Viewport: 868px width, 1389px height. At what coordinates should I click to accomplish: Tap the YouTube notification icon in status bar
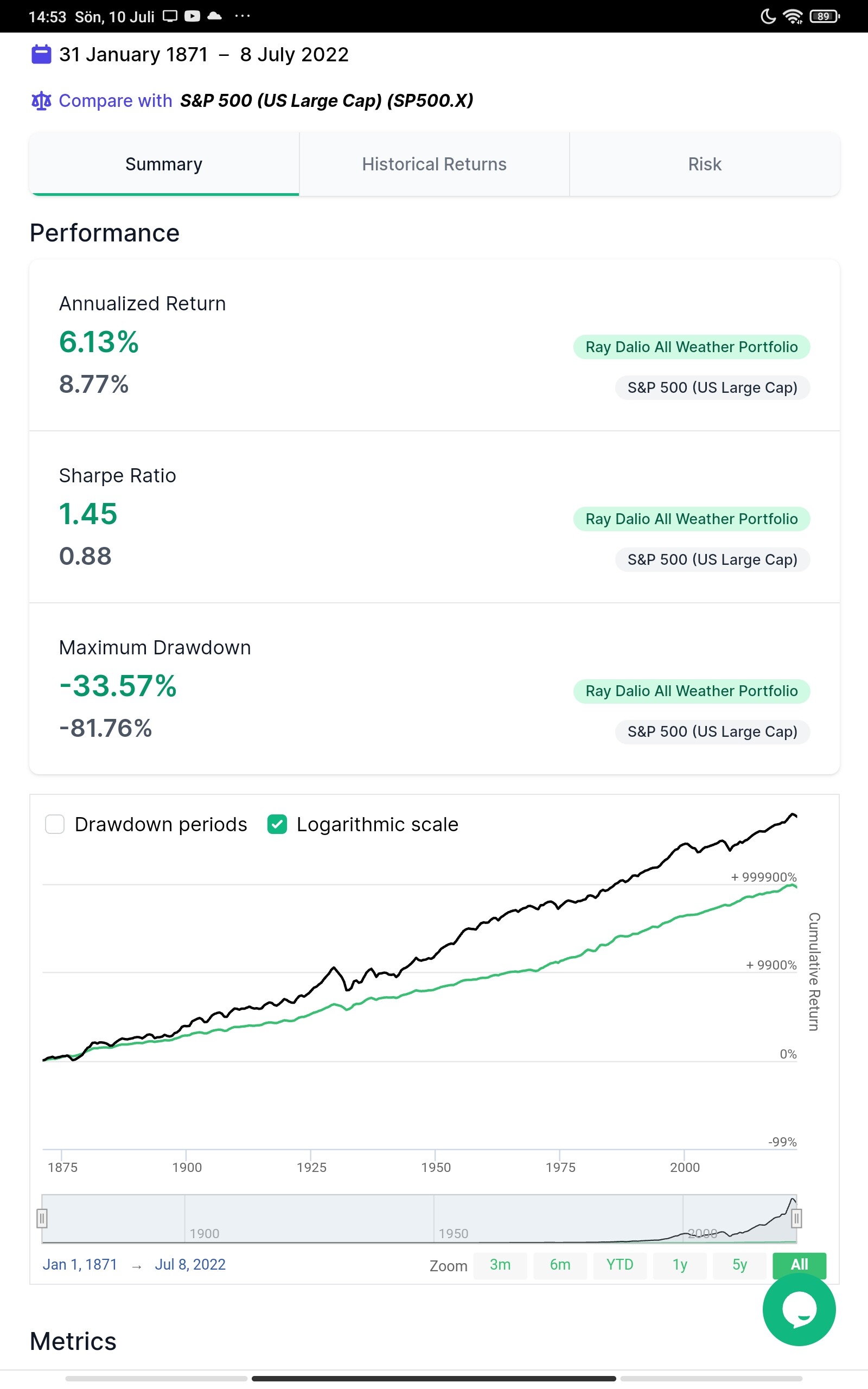pos(192,16)
